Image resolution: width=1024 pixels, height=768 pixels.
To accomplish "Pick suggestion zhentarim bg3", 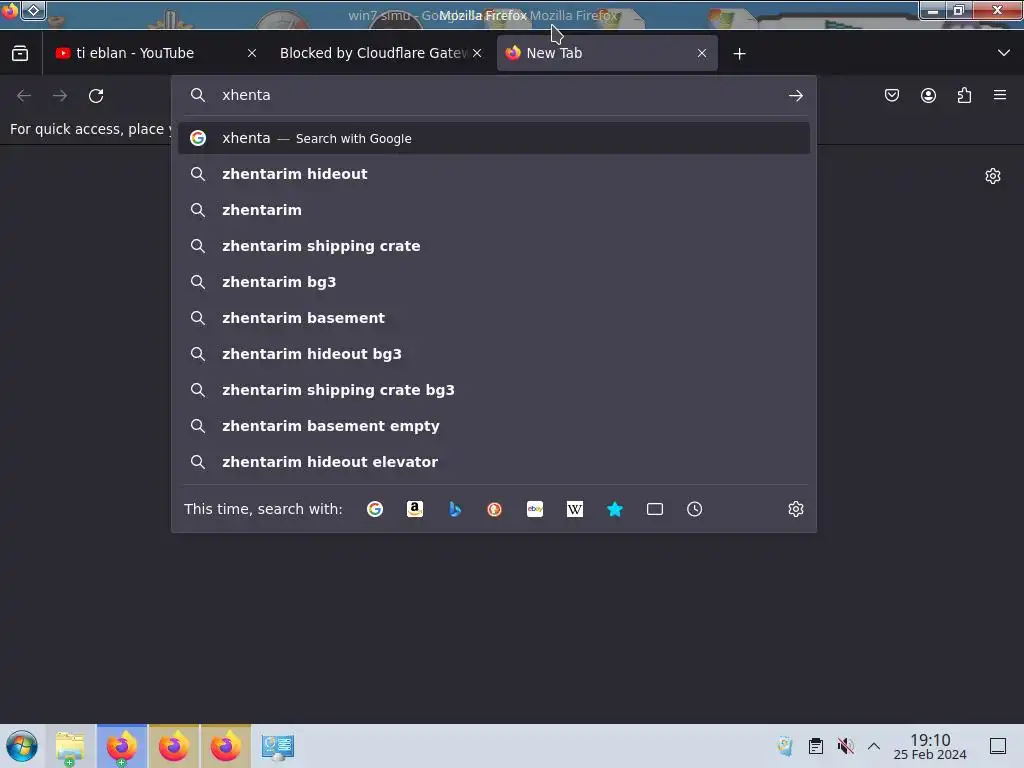I will coord(494,282).
